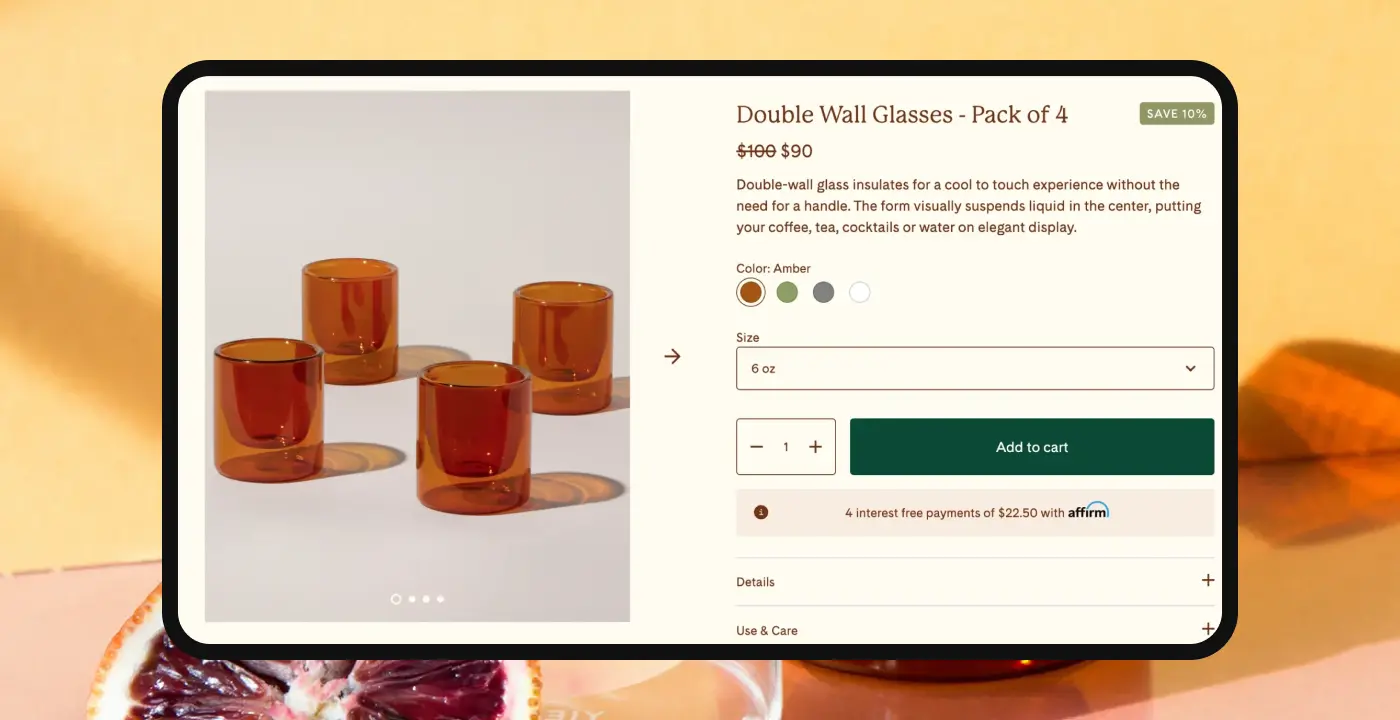Show the third carousel image dot
1400x720 pixels.
(x=426, y=599)
